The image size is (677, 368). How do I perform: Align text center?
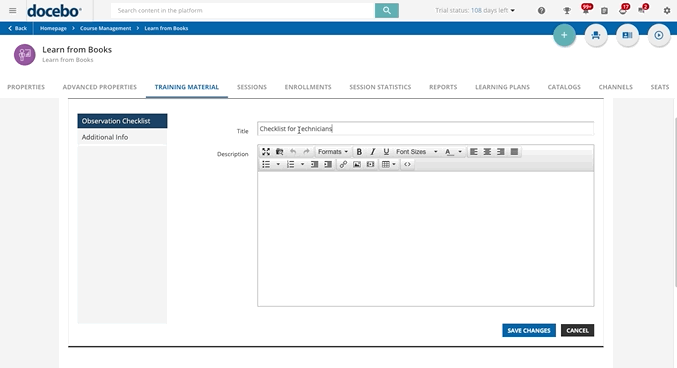click(x=487, y=152)
